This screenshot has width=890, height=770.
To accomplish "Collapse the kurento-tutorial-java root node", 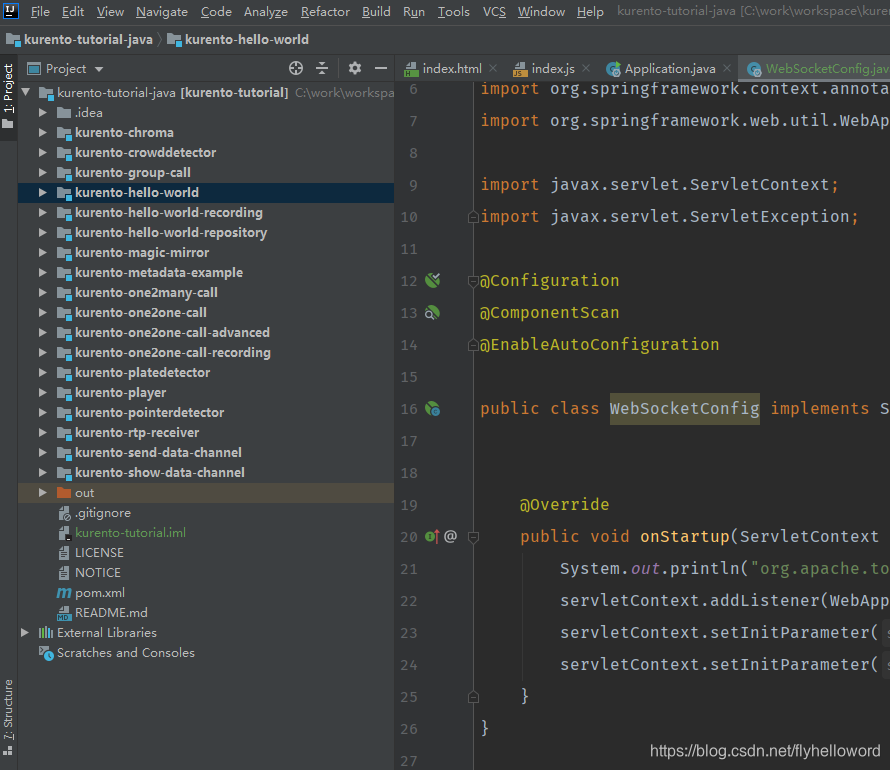I will pos(26,92).
